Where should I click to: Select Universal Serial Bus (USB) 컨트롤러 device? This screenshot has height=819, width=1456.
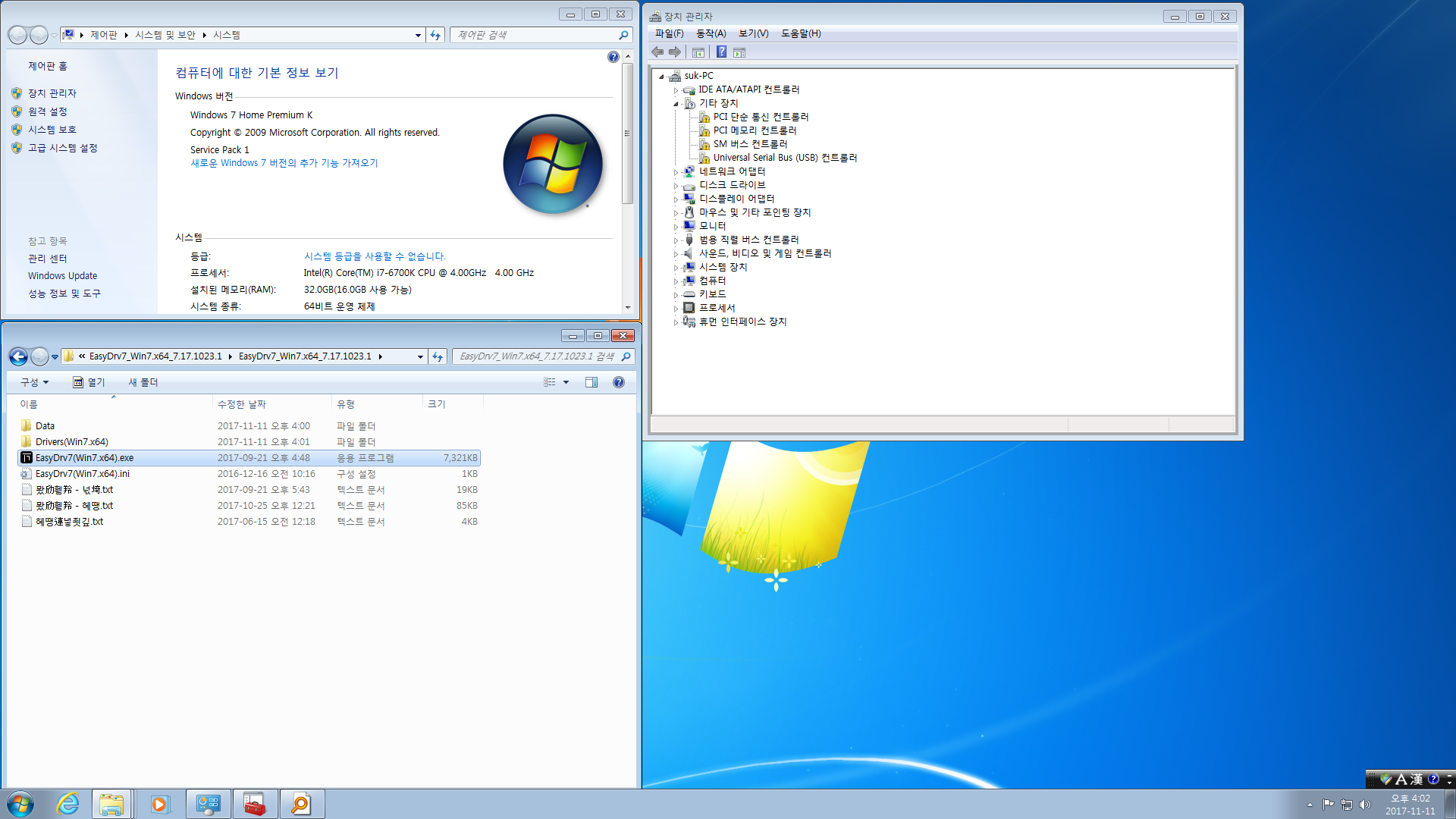tap(785, 158)
